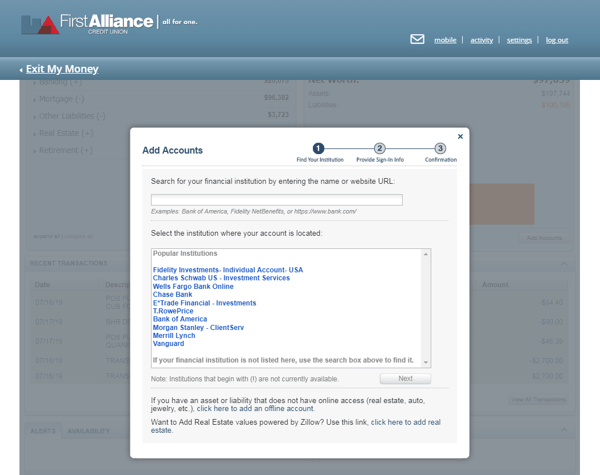
Task: Click collapse all link in background
Action: point(78,236)
